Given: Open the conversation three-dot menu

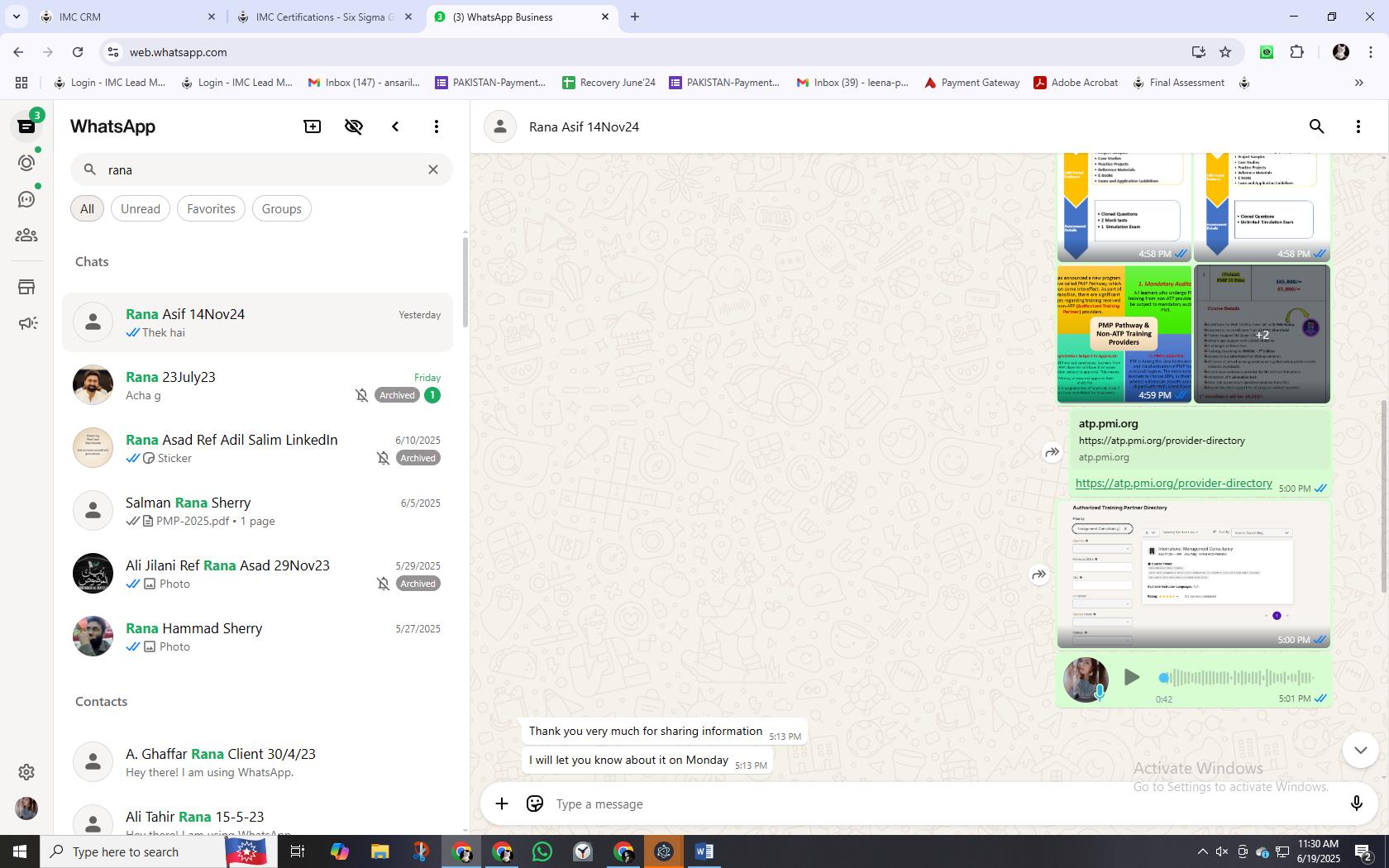Looking at the screenshot, I should (1358, 126).
